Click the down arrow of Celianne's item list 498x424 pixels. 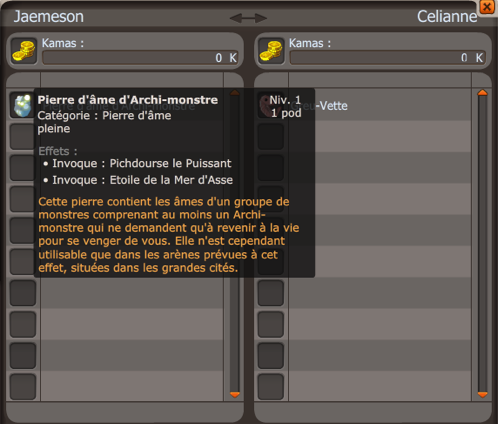tap(482, 395)
